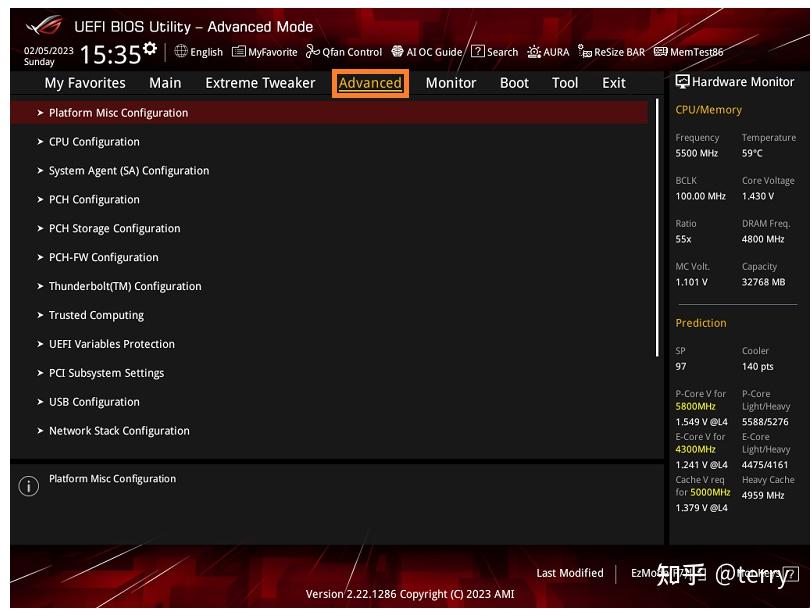The height and width of the screenshot is (612, 811).
Task: Open PCH Storage Configuration
Action: (114, 228)
